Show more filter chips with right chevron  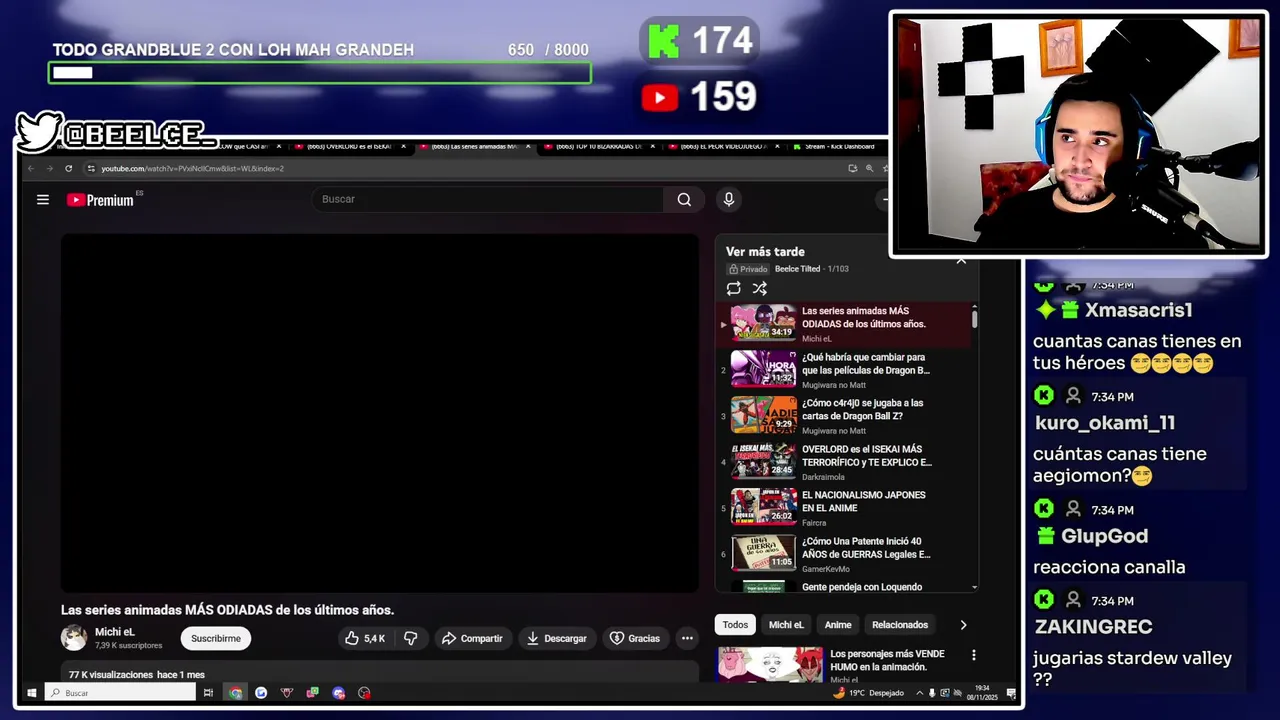tap(963, 625)
